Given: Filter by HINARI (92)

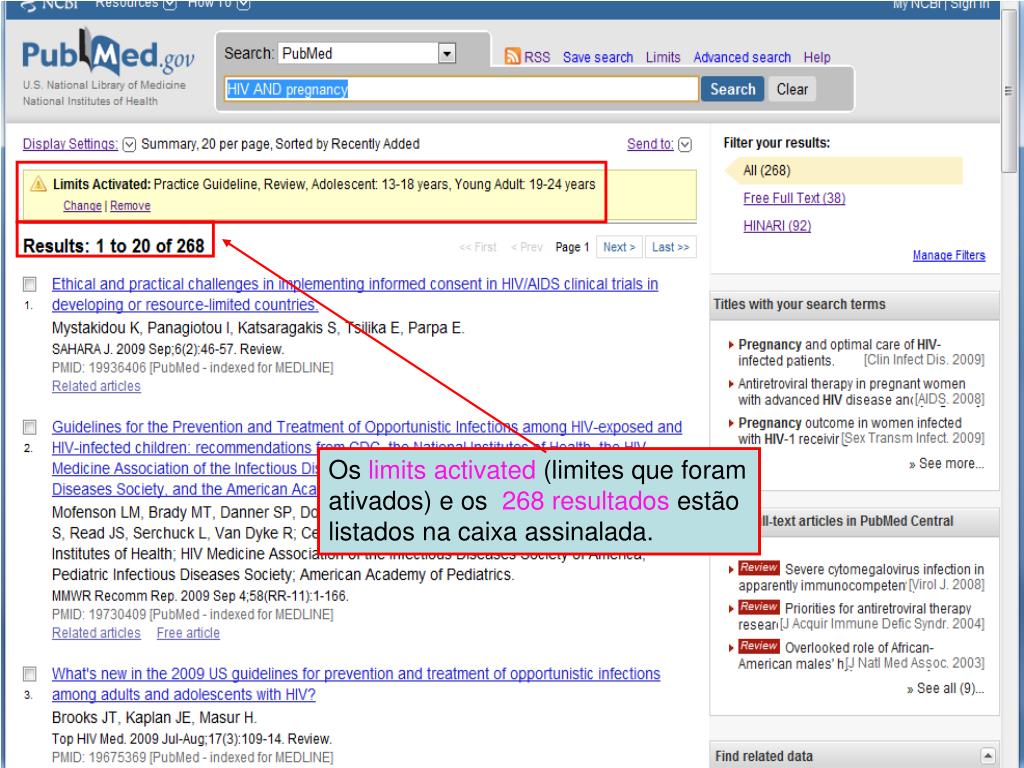Looking at the screenshot, I should tap(777, 226).
